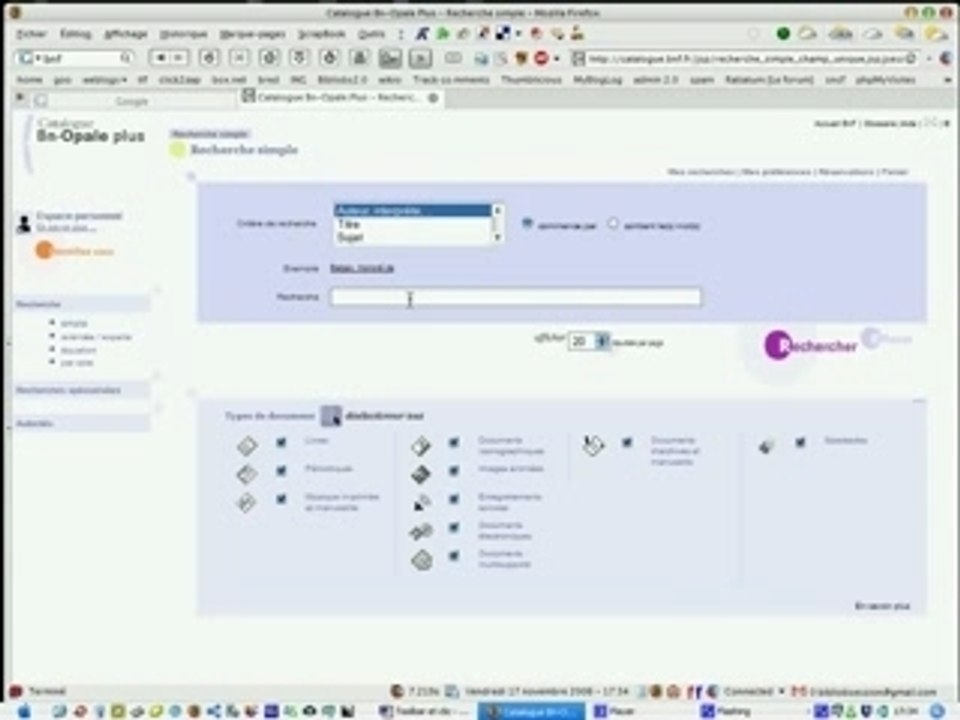Screen dimensions: 960x720
Task: Select 'Auteur' in the search criteria list
Action: [x=413, y=211]
